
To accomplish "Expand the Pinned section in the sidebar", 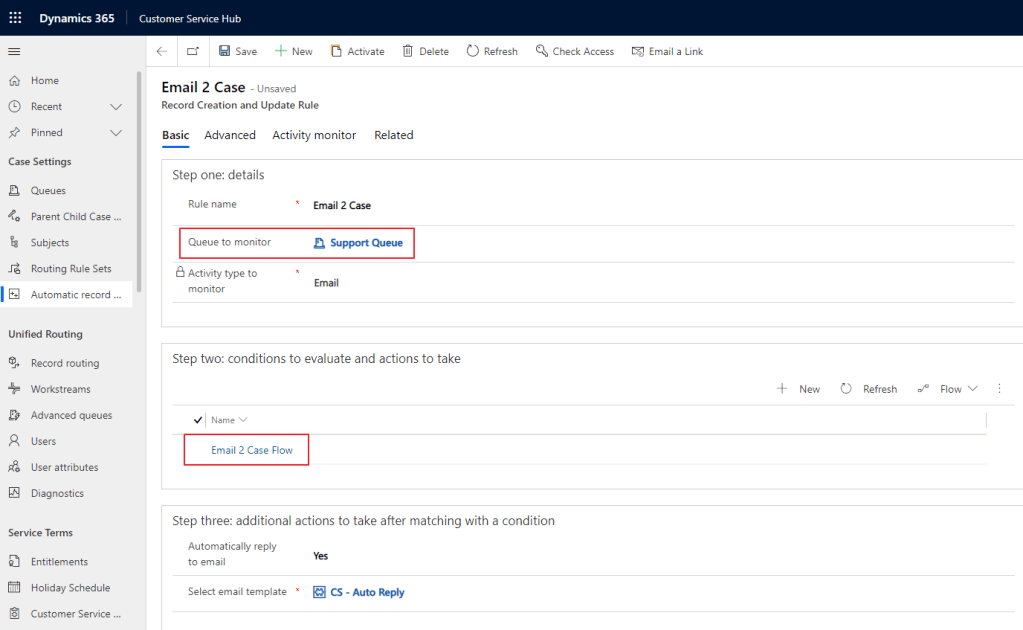I will click(x=116, y=133).
